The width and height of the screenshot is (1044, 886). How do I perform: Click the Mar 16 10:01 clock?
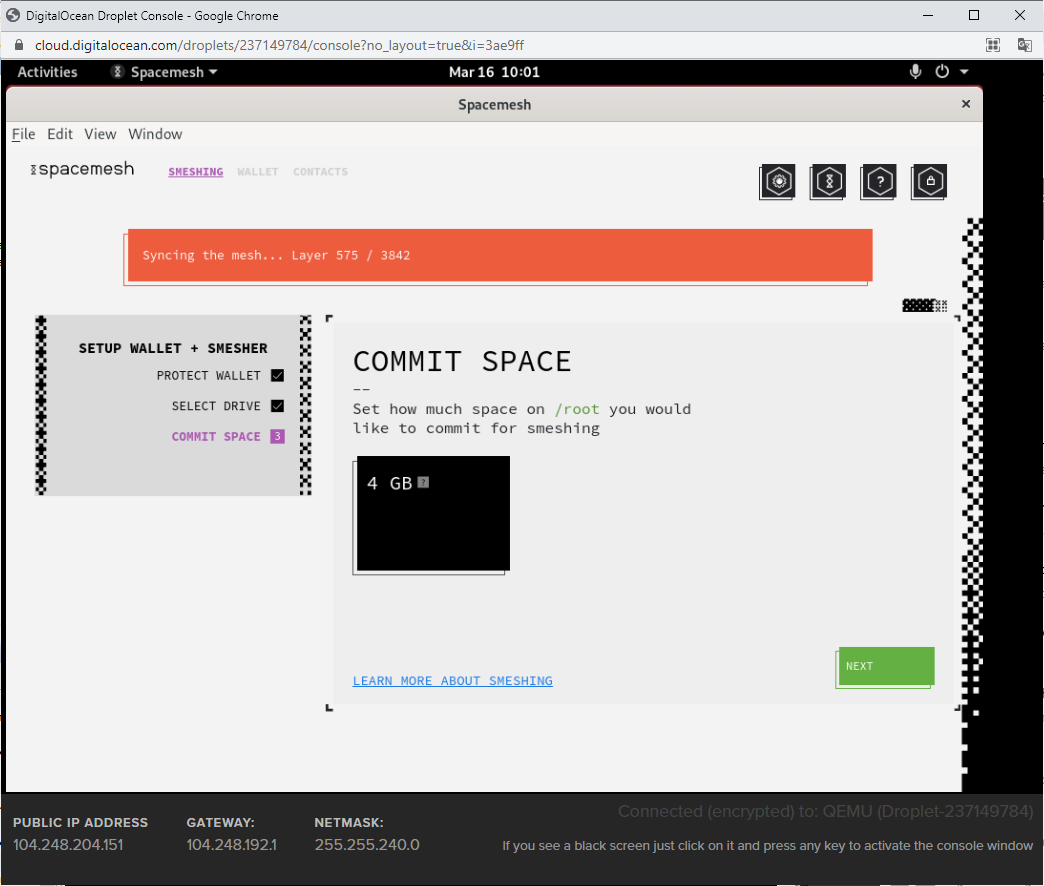494,72
